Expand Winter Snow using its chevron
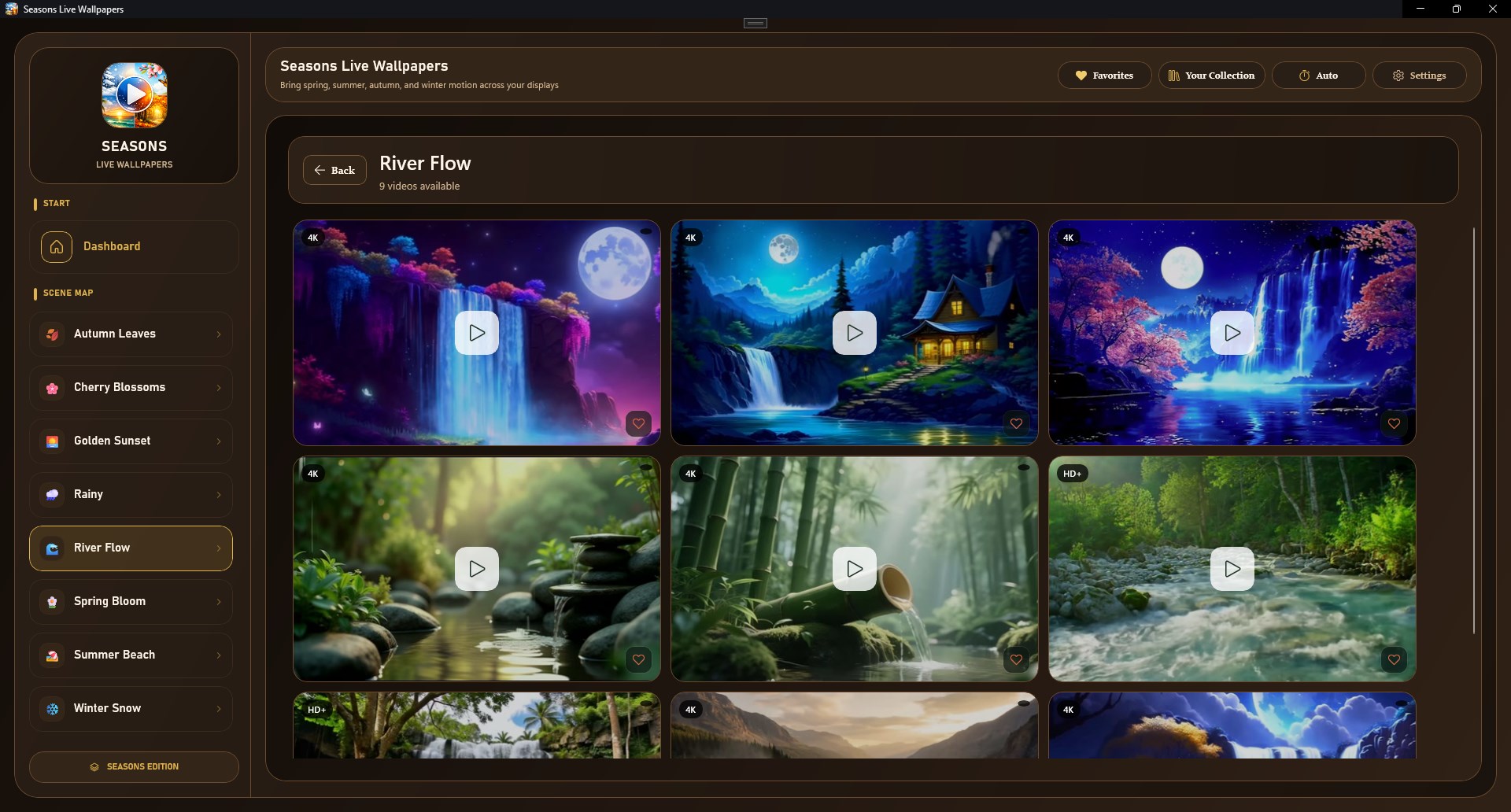 tap(219, 709)
